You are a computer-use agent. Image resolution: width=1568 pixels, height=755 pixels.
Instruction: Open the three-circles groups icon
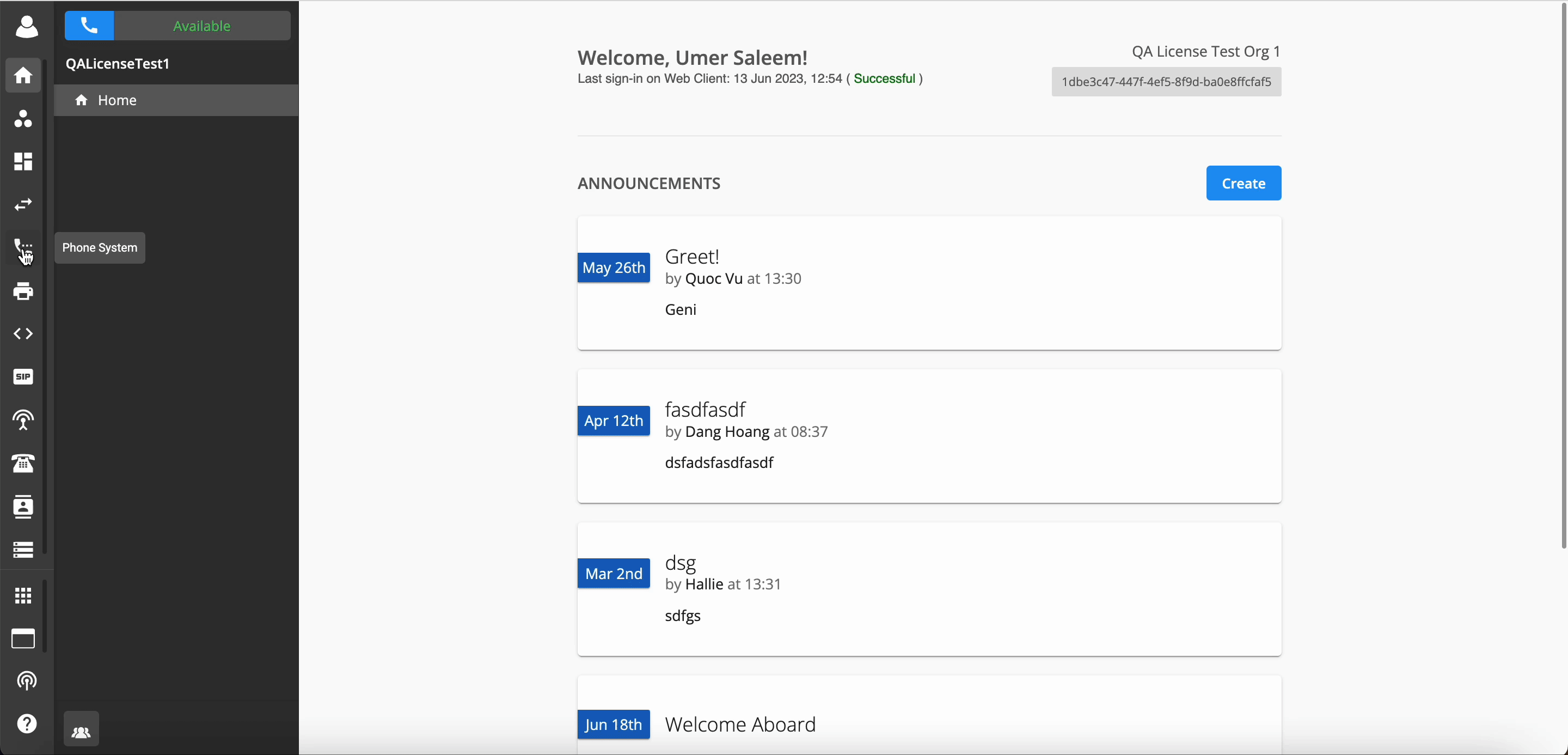[23, 119]
